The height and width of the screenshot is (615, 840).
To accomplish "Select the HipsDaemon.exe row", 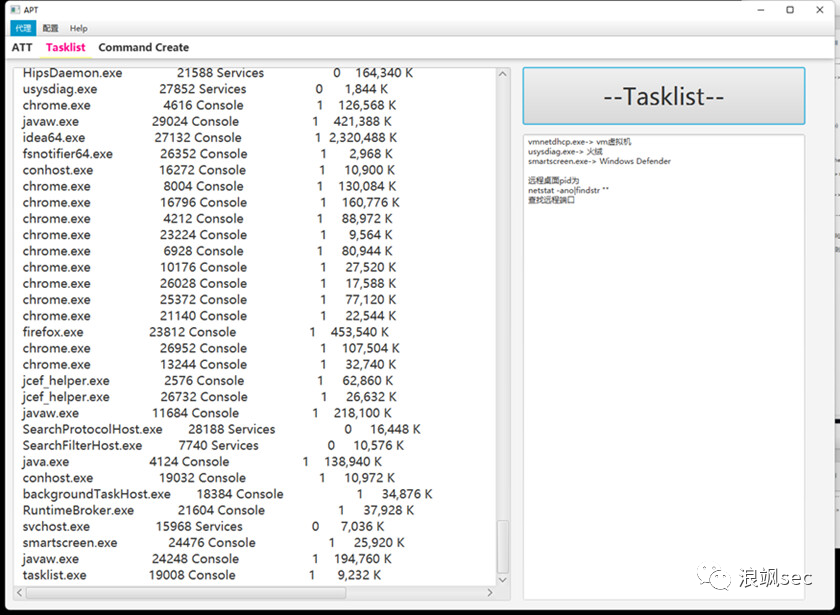I will [x=218, y=73].
